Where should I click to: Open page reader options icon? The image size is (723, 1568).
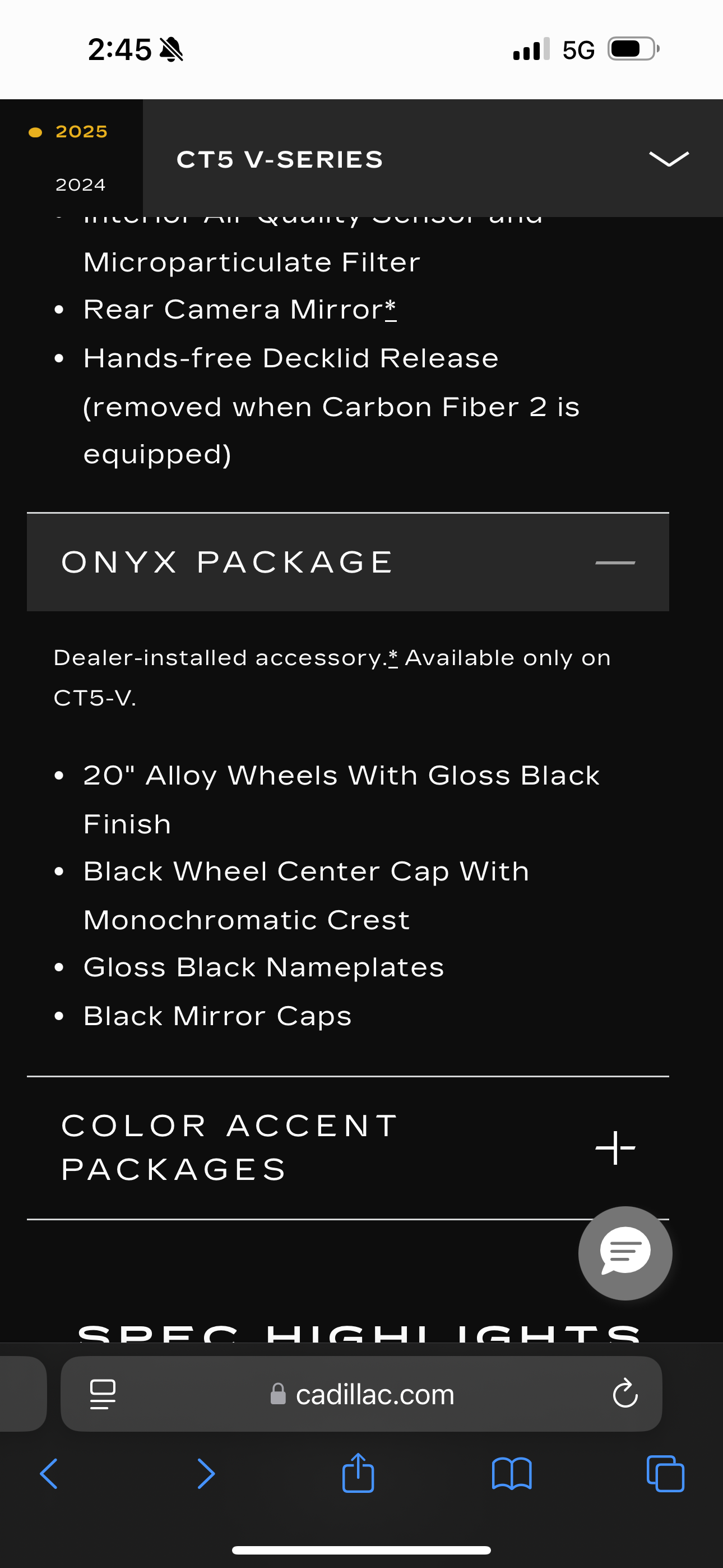tap(102, 1394)
